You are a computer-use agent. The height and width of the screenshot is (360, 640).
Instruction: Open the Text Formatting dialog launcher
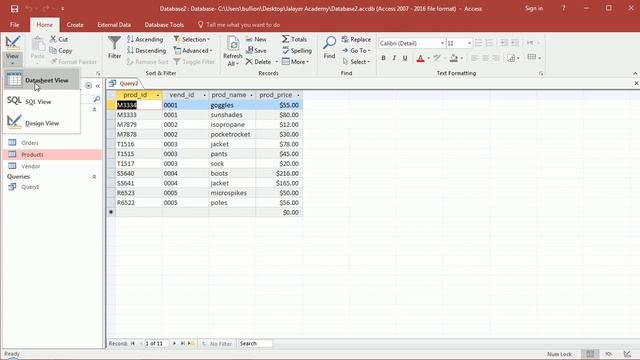[x=541, y=73]
